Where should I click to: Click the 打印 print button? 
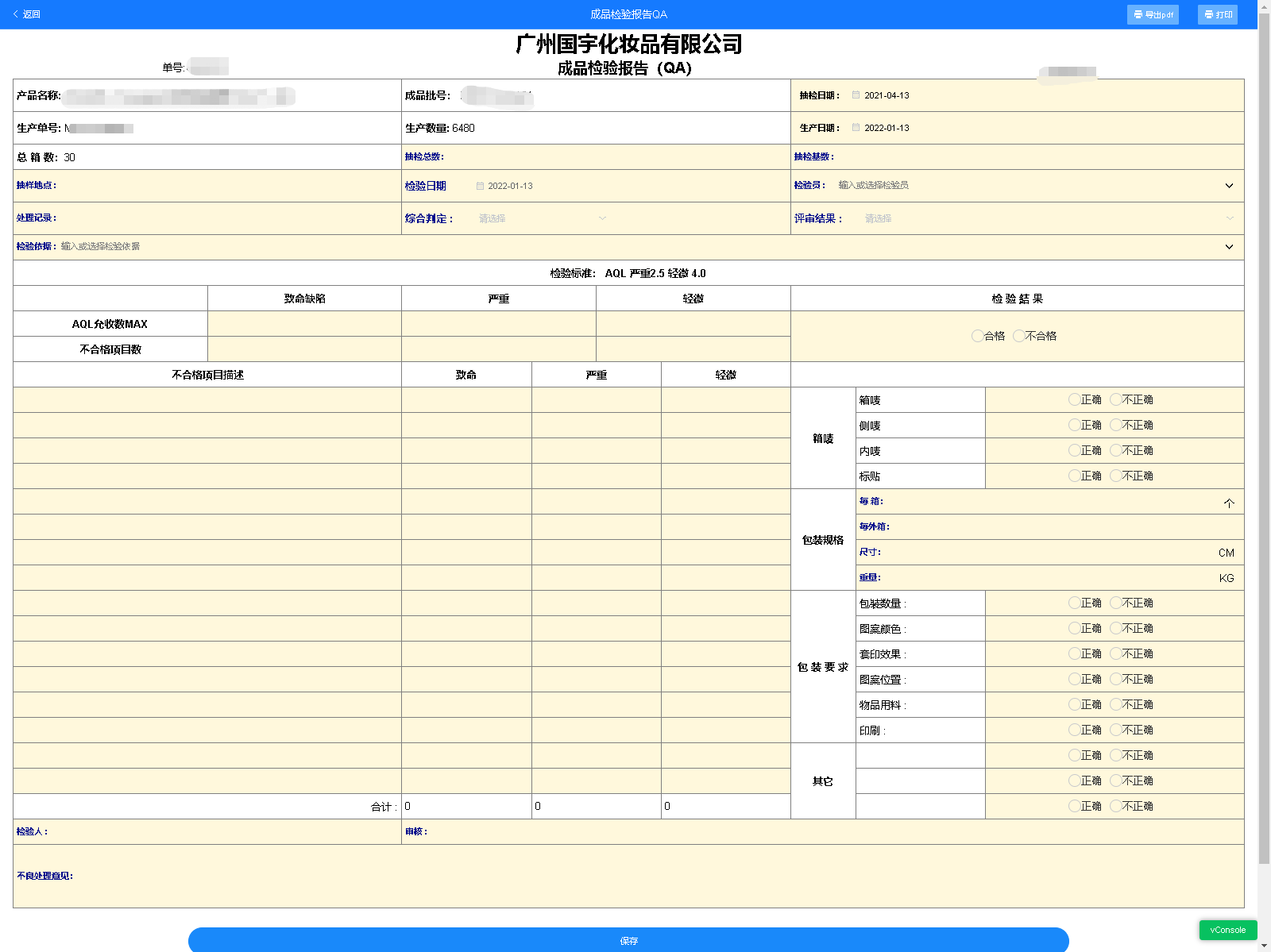click(x=1217, y=14)
